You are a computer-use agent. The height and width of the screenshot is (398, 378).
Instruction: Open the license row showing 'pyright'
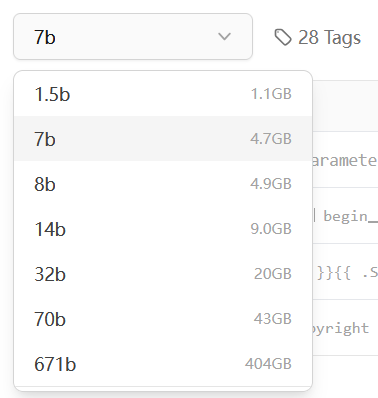pos(345,328)
